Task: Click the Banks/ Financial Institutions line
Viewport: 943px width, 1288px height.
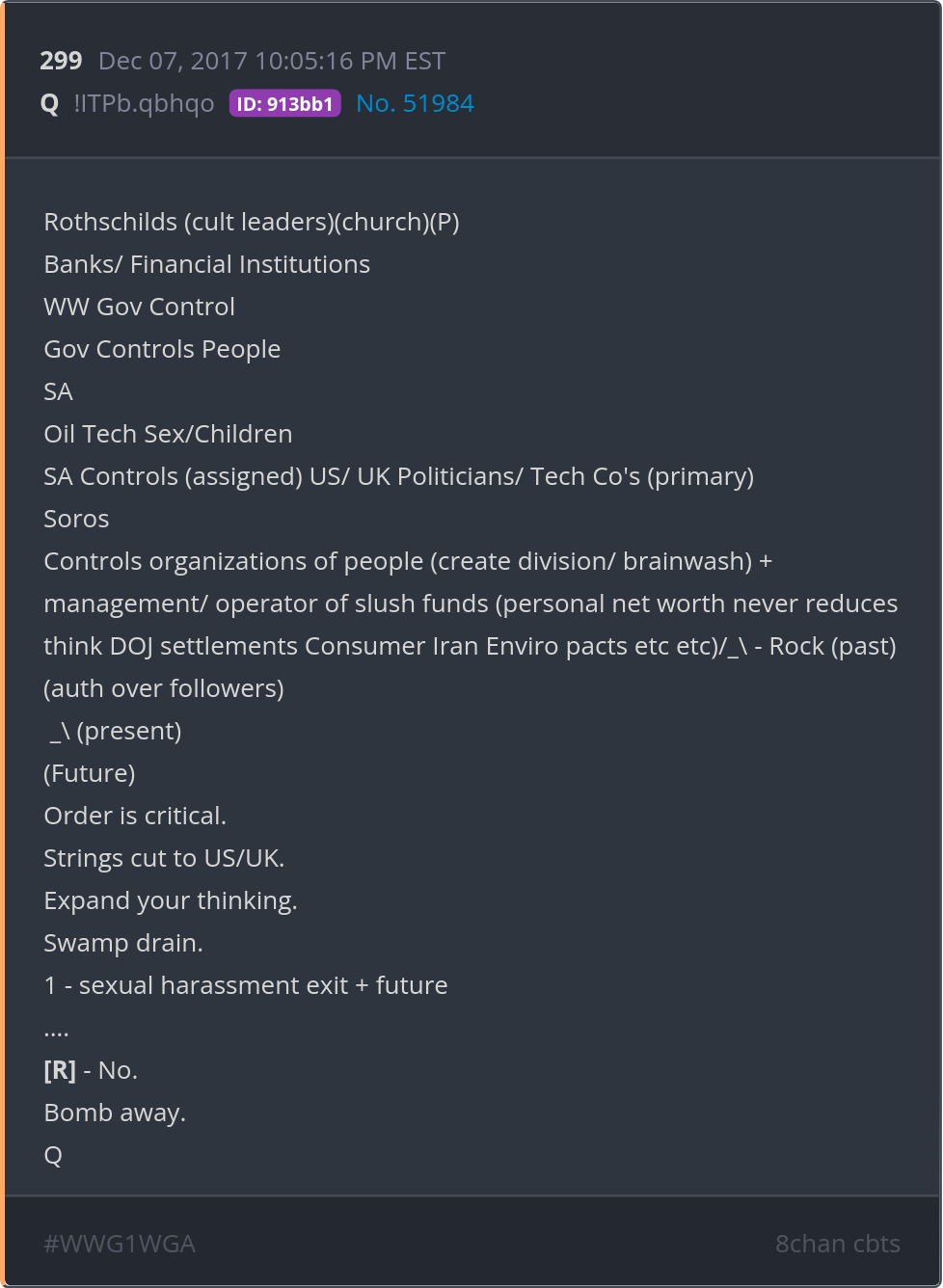Action: 206,265
